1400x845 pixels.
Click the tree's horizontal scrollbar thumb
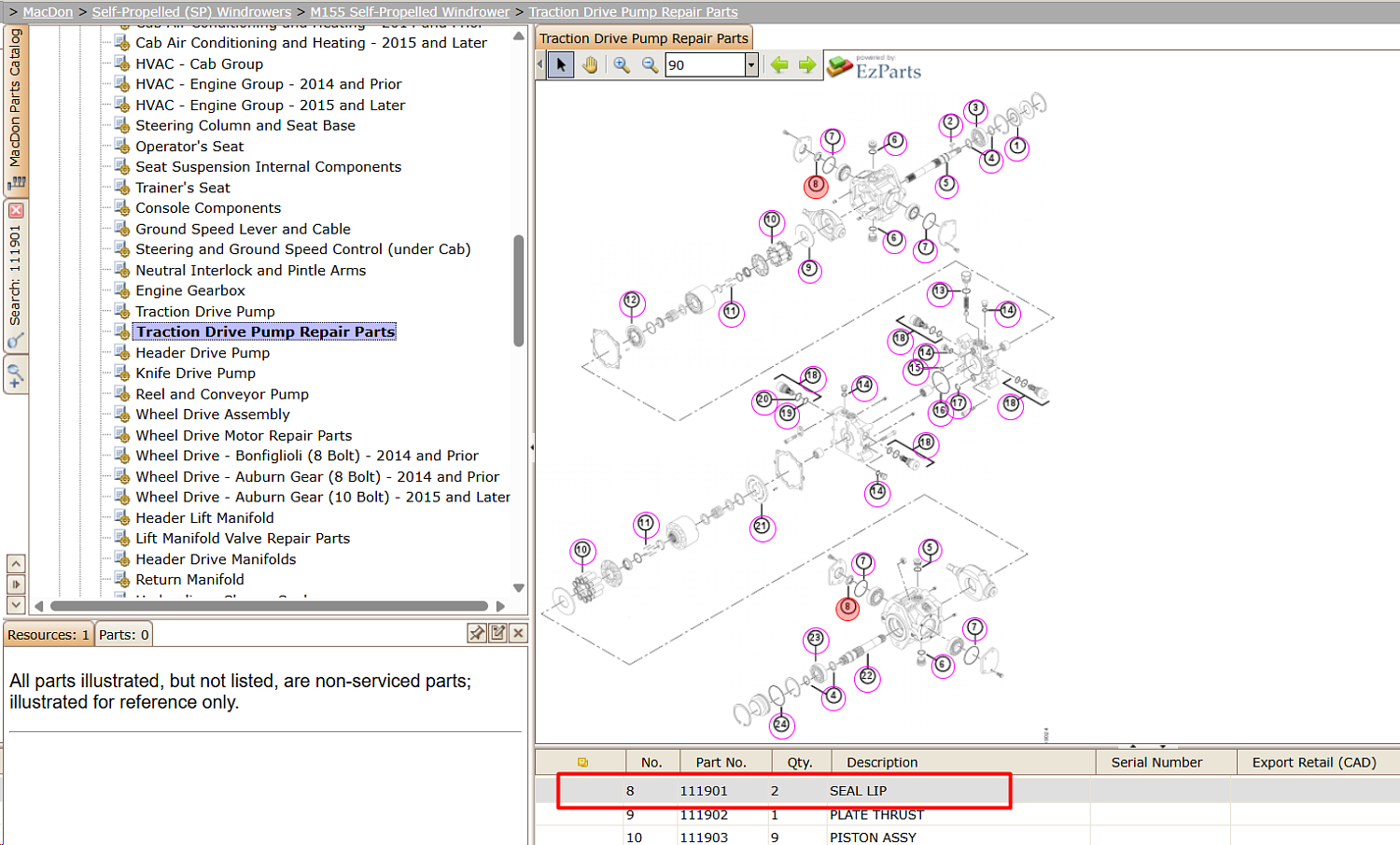(269, 606)
